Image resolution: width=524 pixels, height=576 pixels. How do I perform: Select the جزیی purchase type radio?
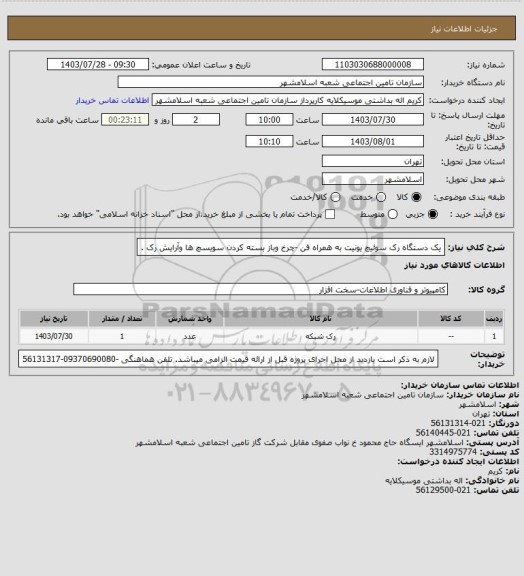(x=433, y=214)
